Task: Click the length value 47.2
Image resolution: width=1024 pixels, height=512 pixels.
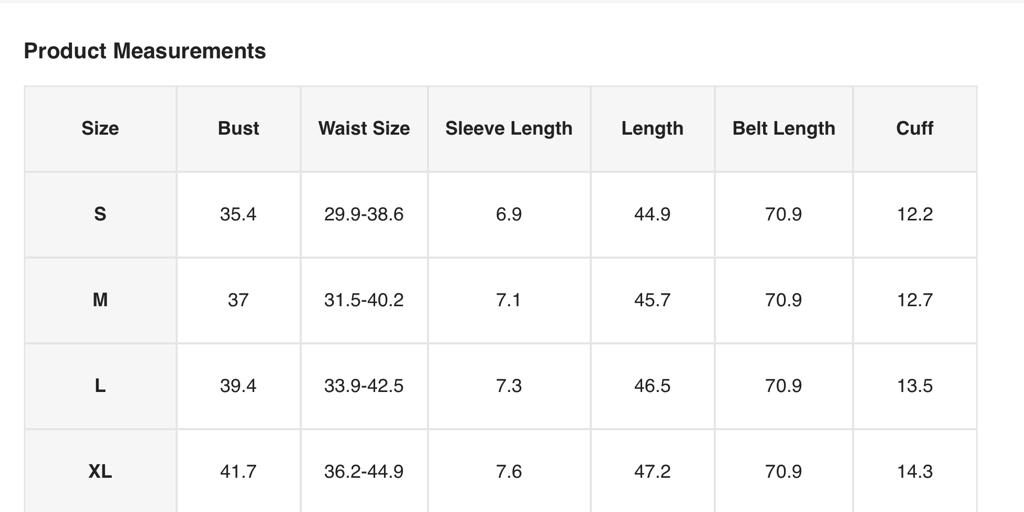Action: point(652,471)
